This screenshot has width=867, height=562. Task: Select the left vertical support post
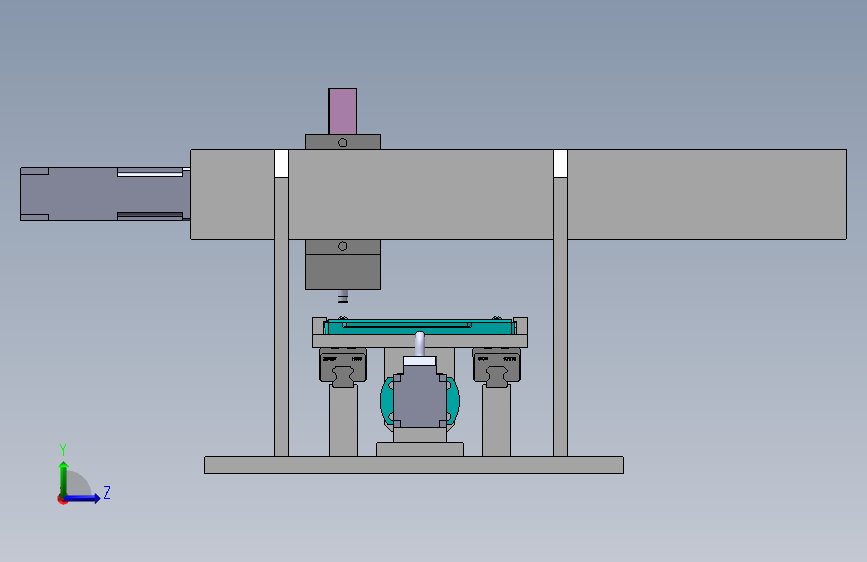click(x=281, y=315)
